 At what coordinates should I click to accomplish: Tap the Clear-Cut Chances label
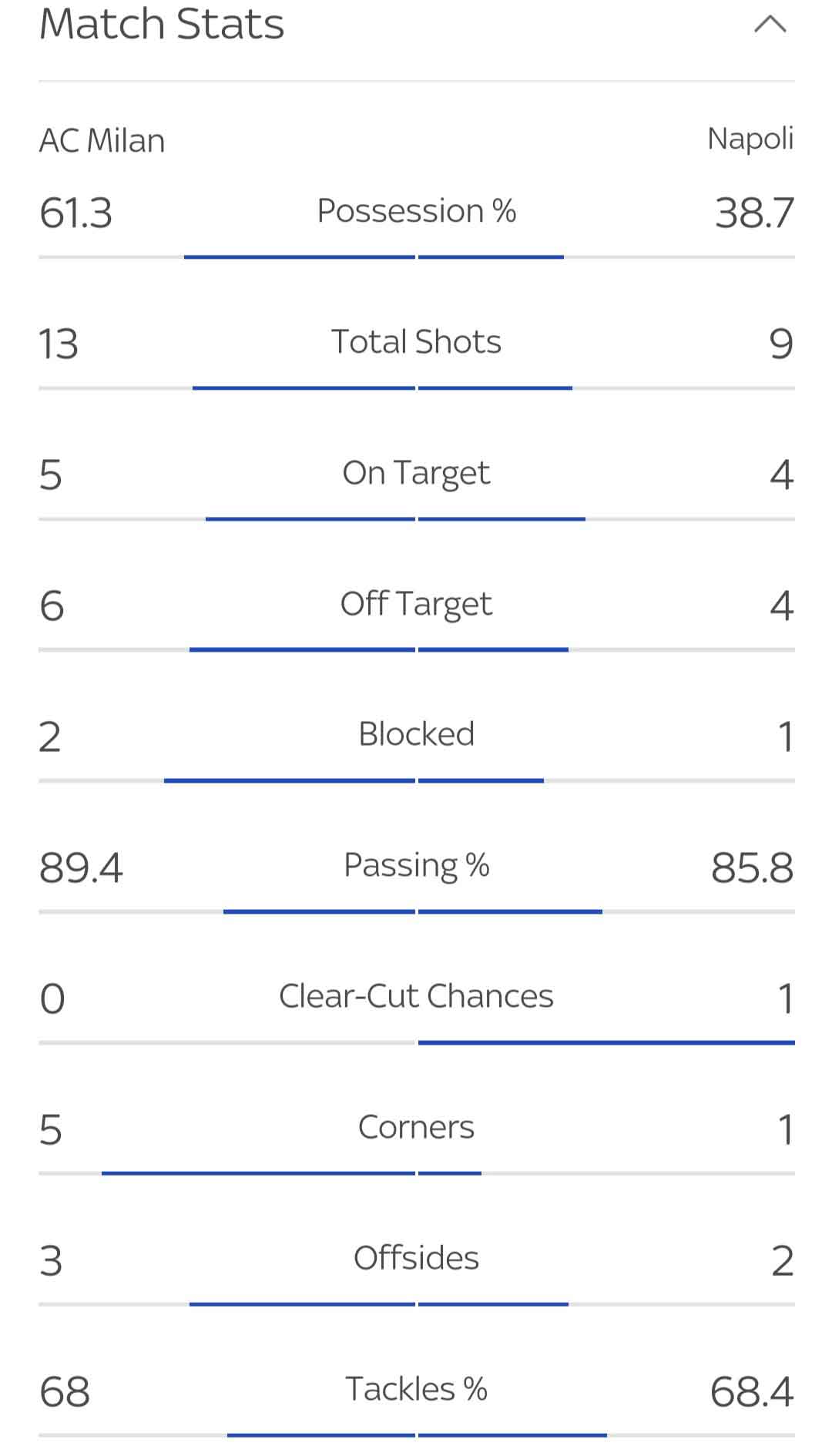pyautogui.click(x=416, y=996)
